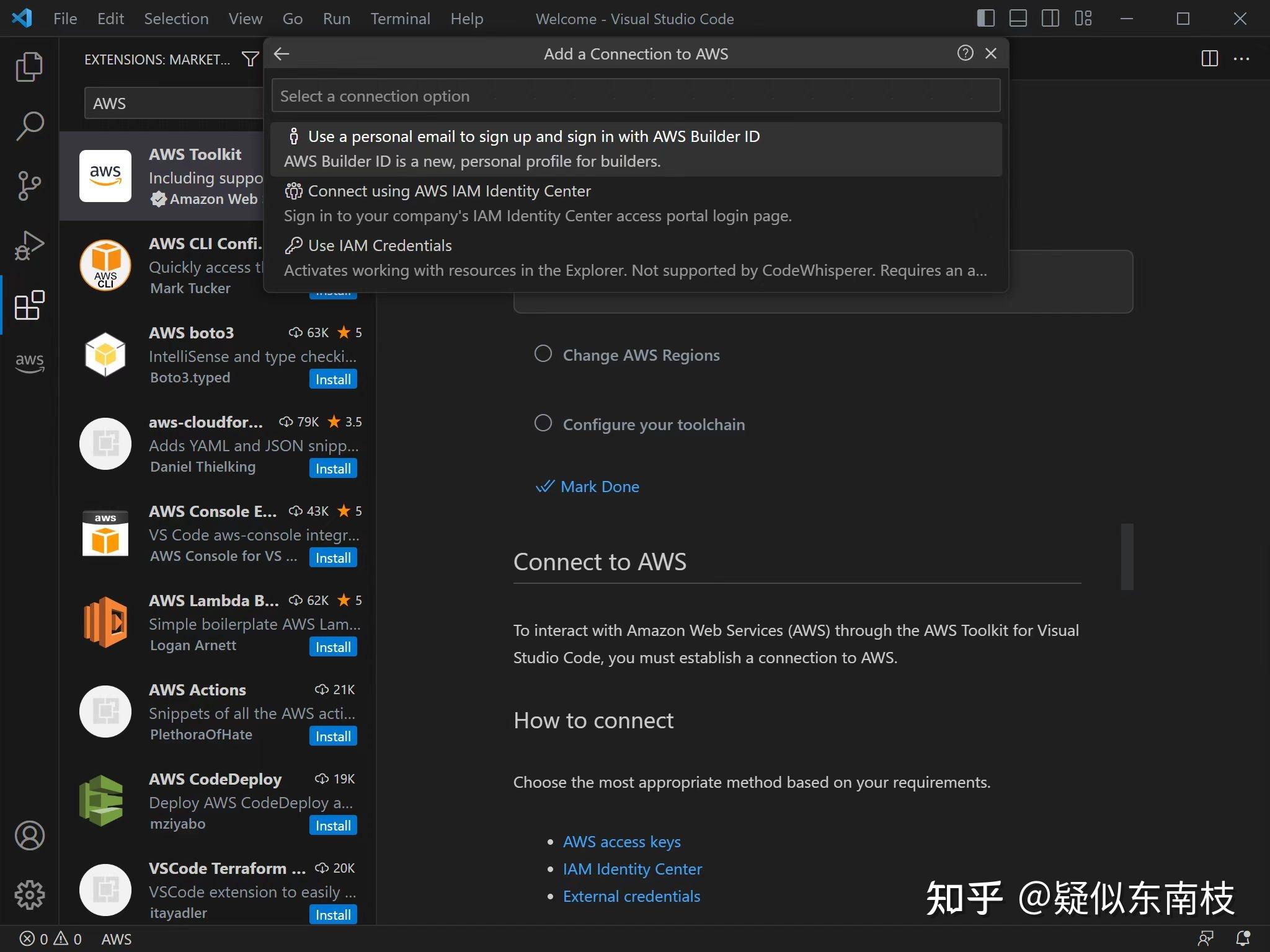
Task: Select the Configure your toolchain radio button
Action: pyautogui.click(x=543, y=423)
